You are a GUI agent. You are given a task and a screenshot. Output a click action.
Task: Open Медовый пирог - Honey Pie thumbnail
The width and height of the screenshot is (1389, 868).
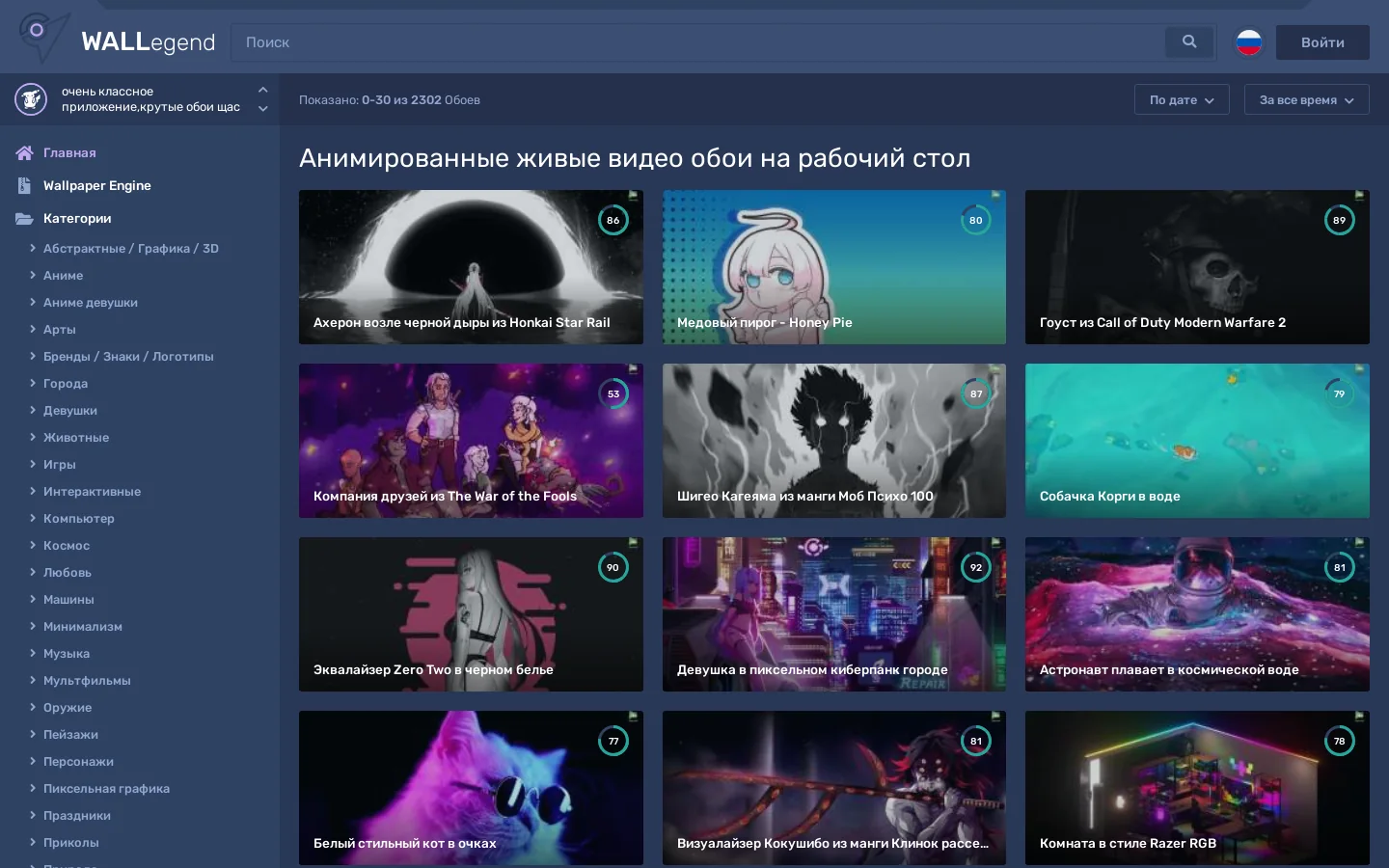tap(834, 267)
